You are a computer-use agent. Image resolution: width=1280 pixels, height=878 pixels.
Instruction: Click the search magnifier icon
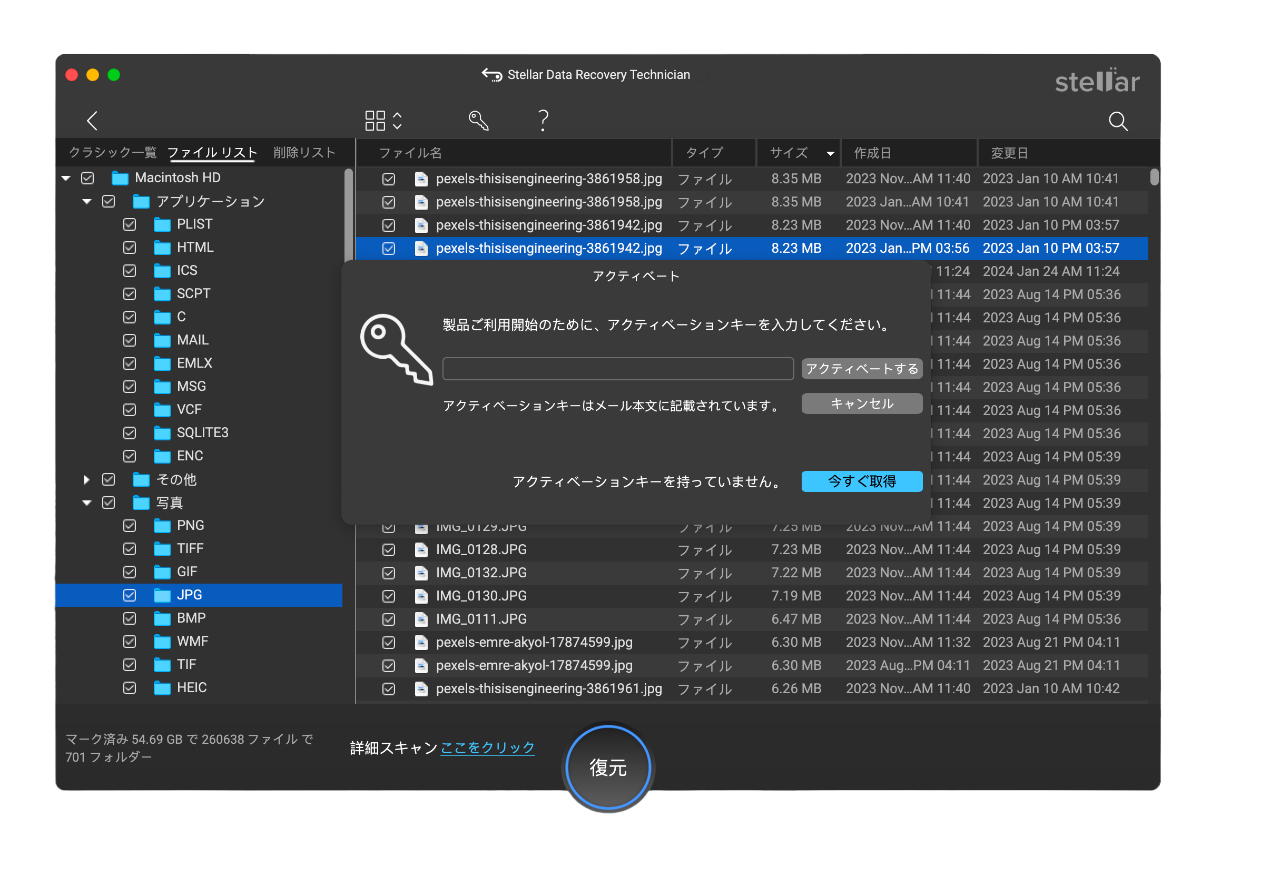click(x=1118, y=121)
